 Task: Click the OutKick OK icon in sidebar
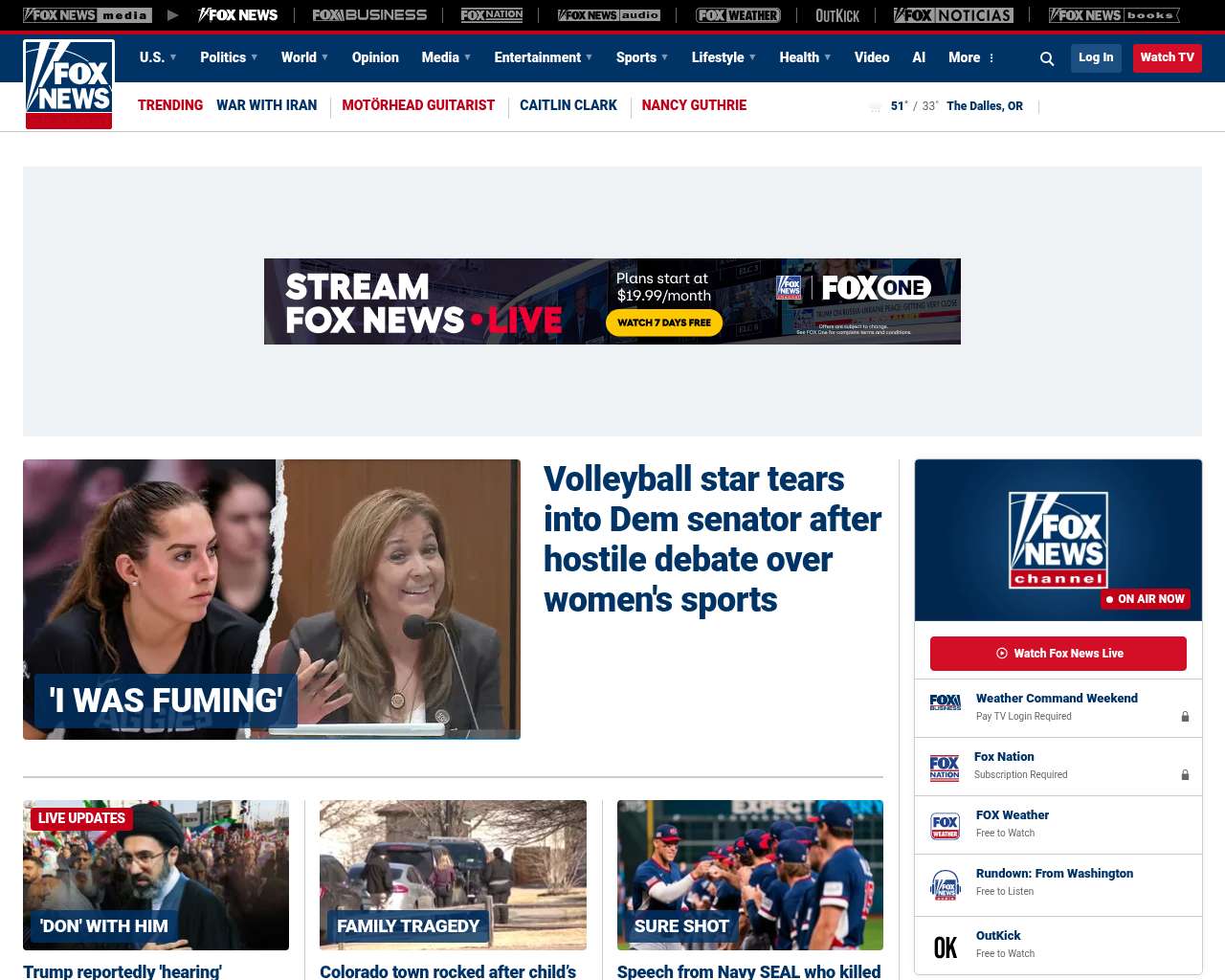(946, 947)
